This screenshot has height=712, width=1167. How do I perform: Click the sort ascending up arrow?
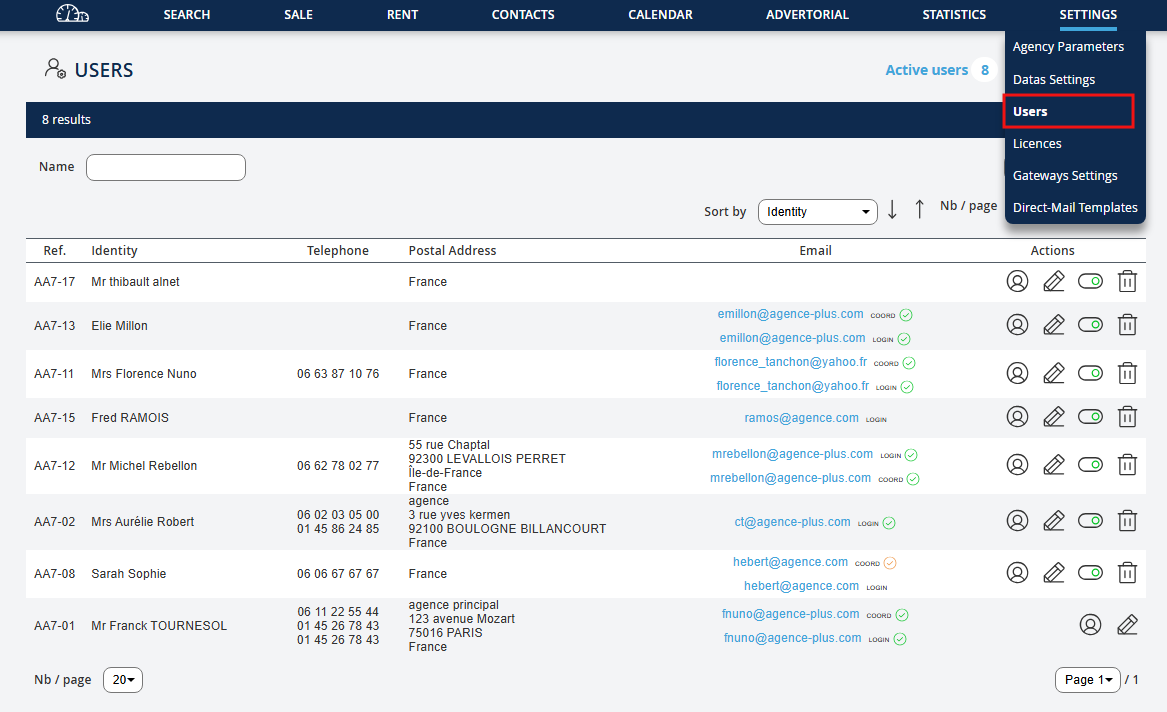pyautogui.click(x=919, y=210)
